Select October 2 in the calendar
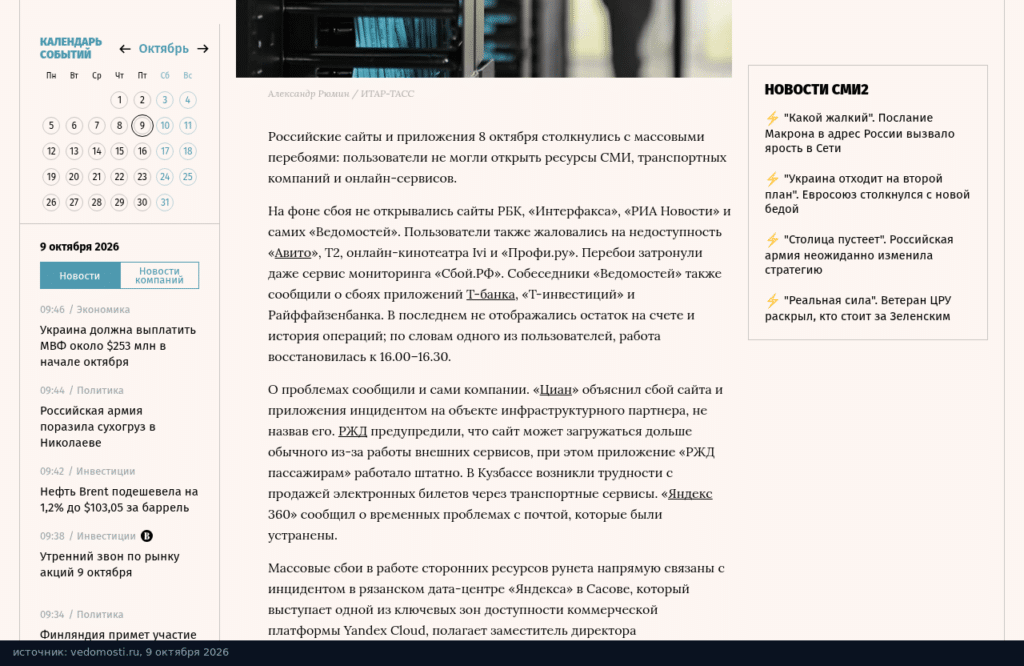1024x666 pixels. [x=142, y=100]
